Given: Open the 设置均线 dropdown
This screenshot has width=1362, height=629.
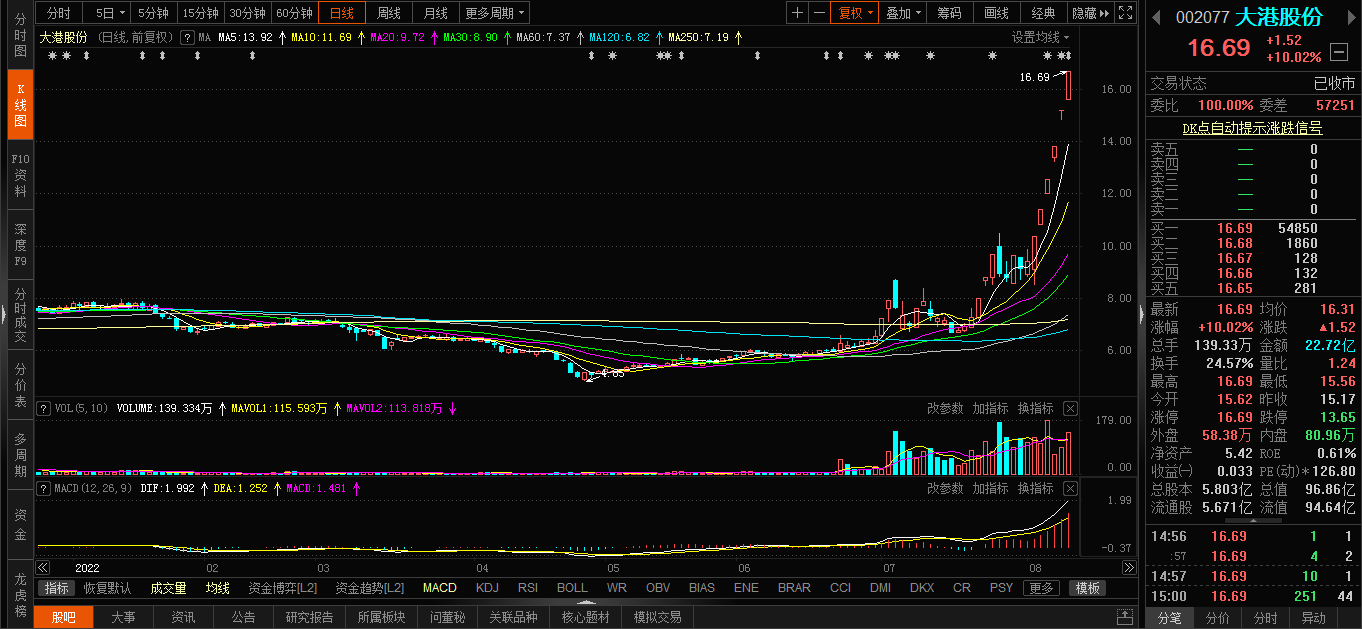Looking at the screenshot, I should (x=1041, y=37).
